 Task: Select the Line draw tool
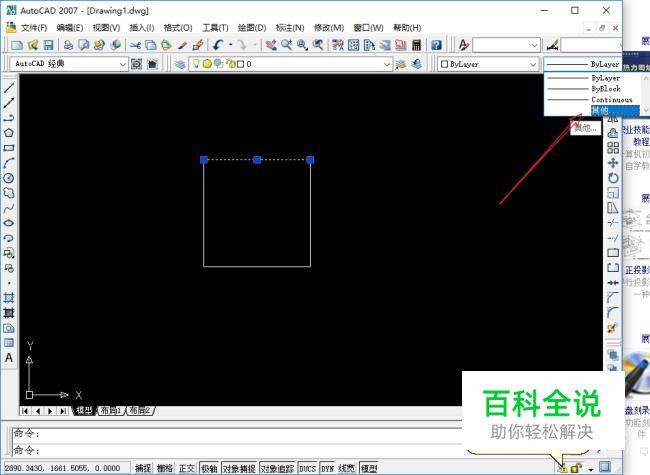(x=9, y=87)
